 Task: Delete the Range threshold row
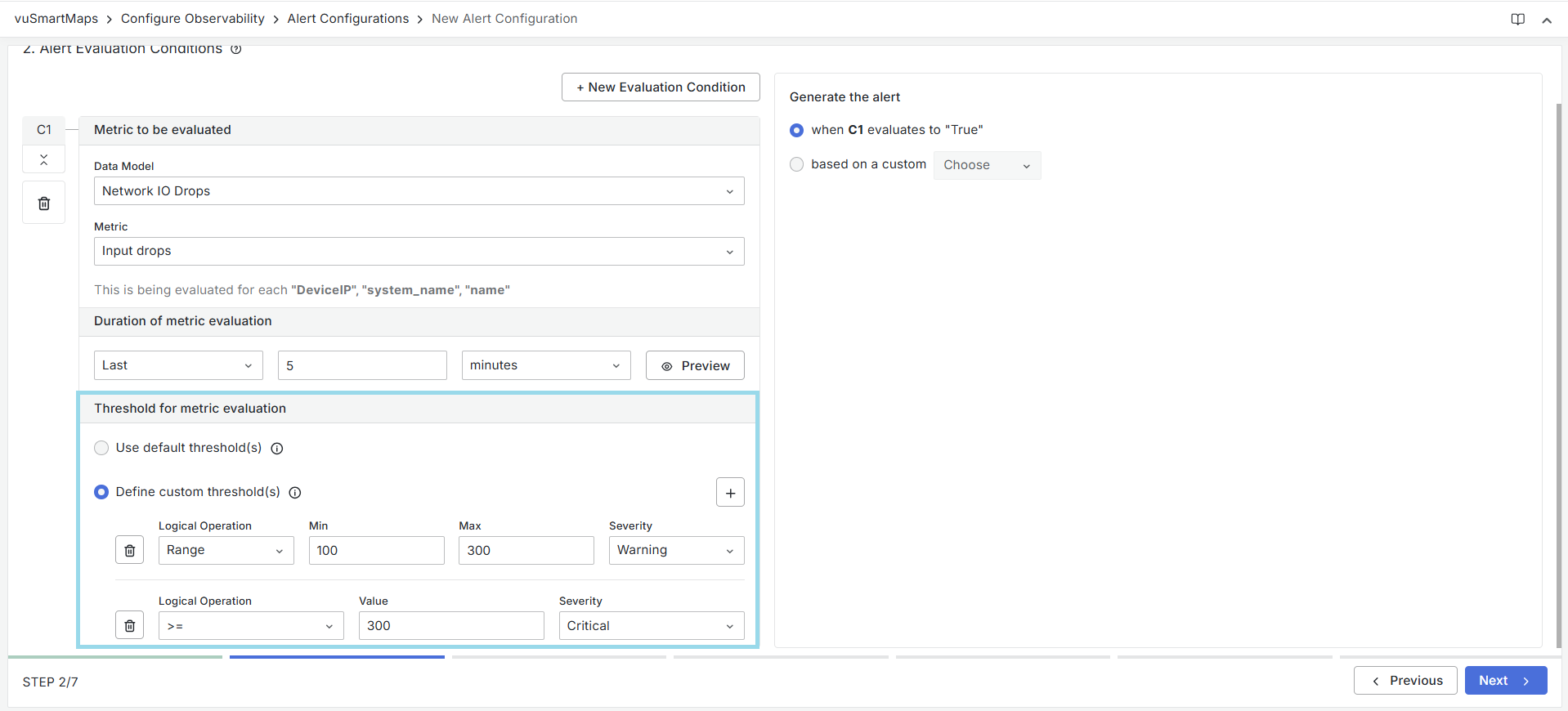(x=129, y=551)
